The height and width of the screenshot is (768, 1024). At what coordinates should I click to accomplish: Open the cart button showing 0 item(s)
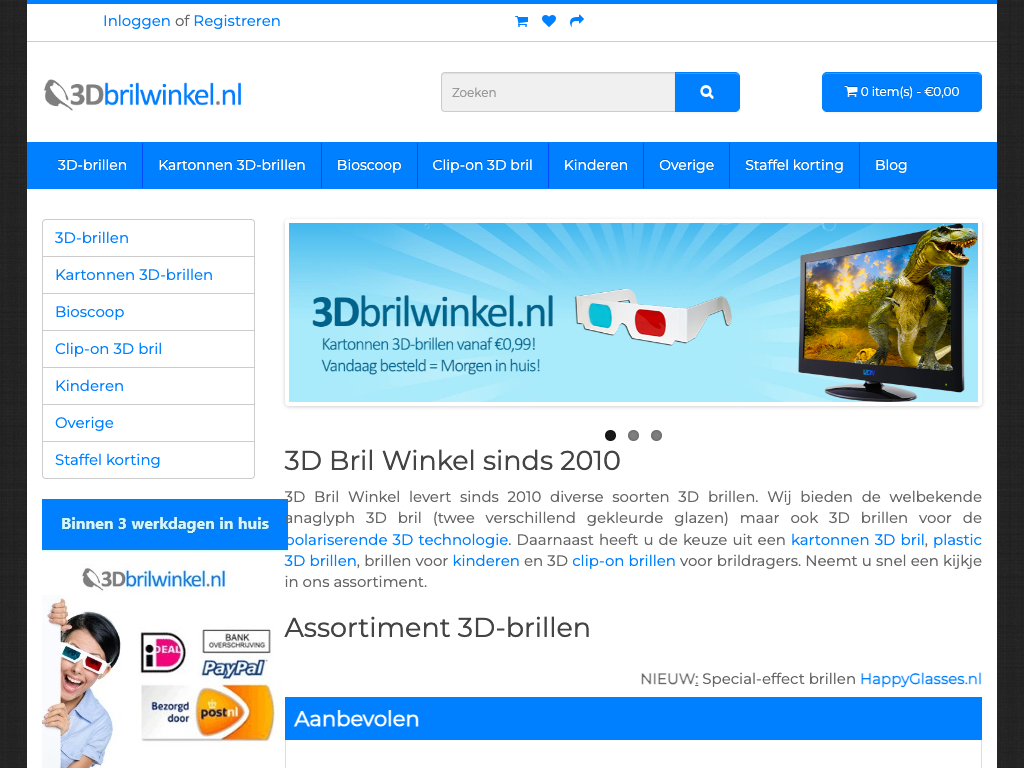(901, 92)
